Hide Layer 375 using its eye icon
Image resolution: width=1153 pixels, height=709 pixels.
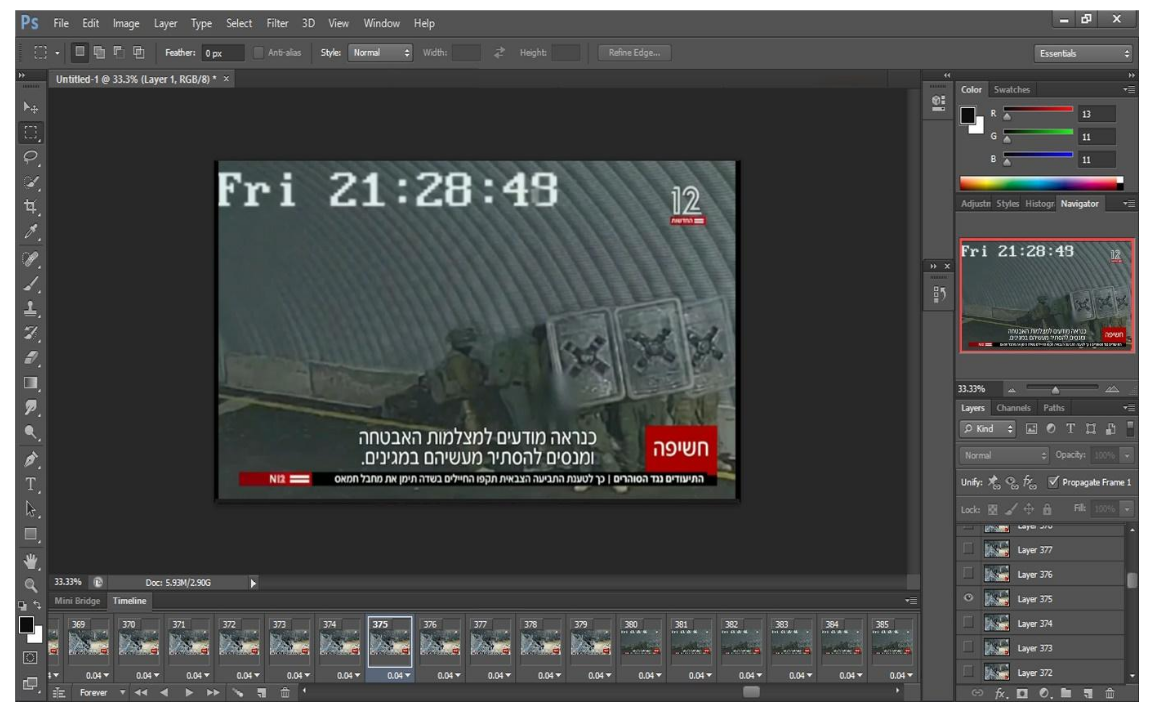tap(967, 599)
